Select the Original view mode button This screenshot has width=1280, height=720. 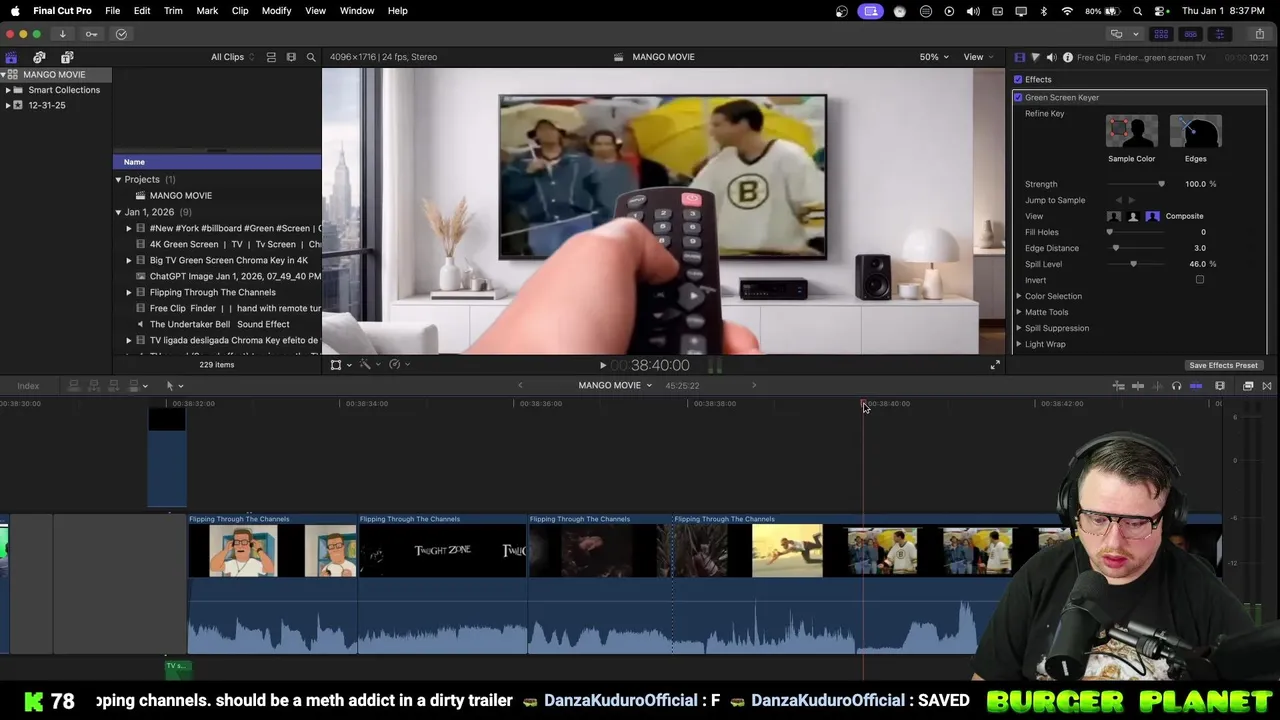click(x=1114, y=216)
